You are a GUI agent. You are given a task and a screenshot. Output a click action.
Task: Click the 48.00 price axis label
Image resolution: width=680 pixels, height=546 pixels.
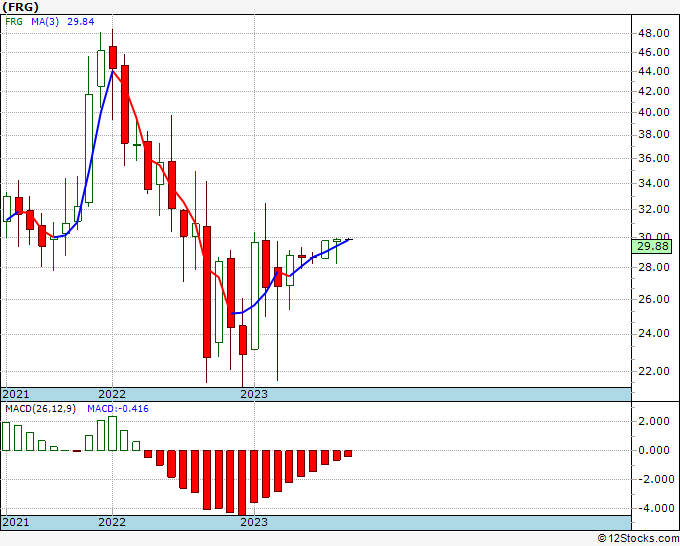654,33
